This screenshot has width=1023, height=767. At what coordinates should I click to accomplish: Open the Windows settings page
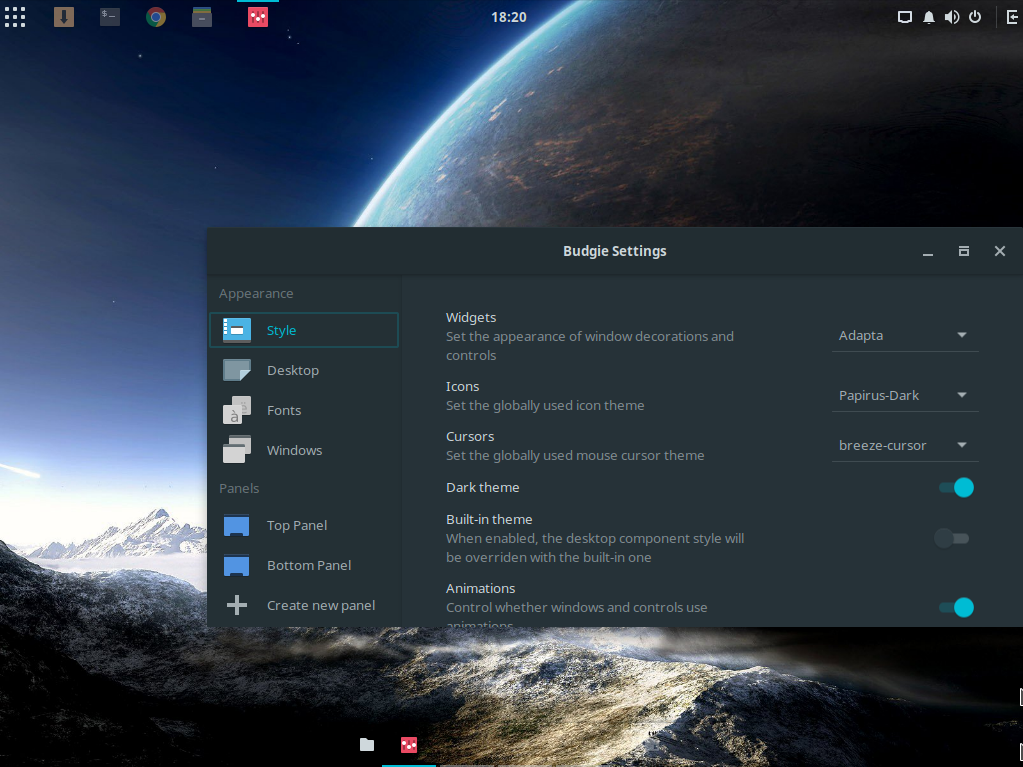303,450
